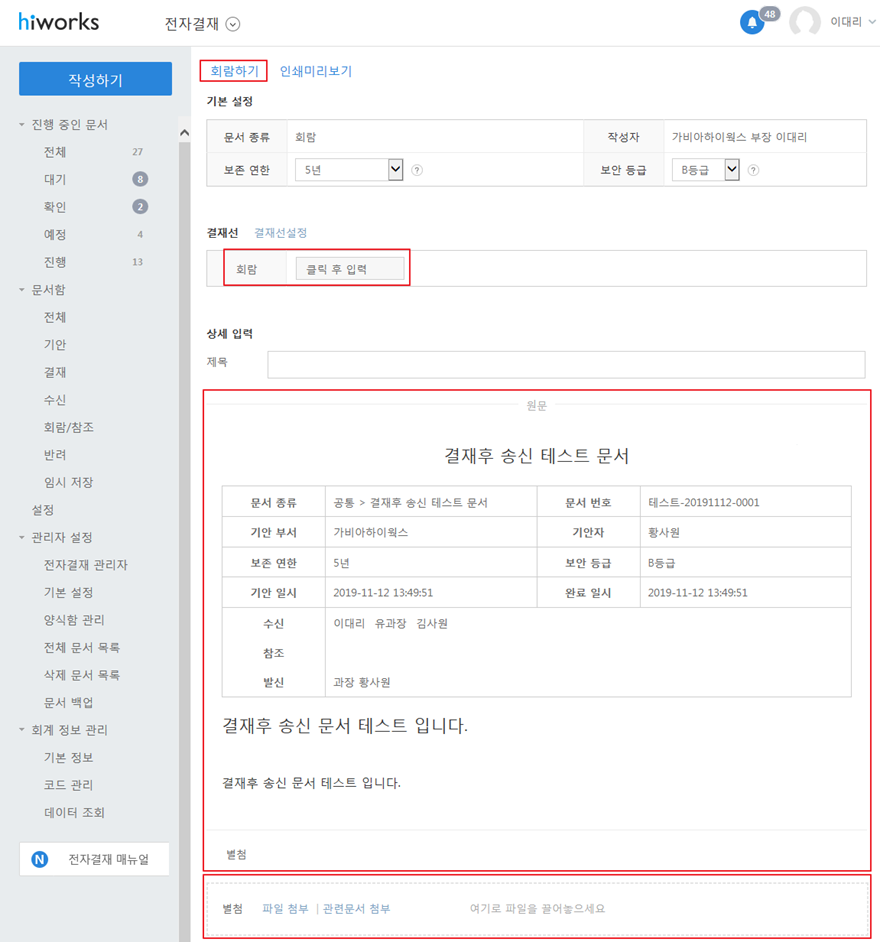Click the 가비아하이웍스 기안 부서 value
Screen dimensions: 880x942
(x=371, y=532)
